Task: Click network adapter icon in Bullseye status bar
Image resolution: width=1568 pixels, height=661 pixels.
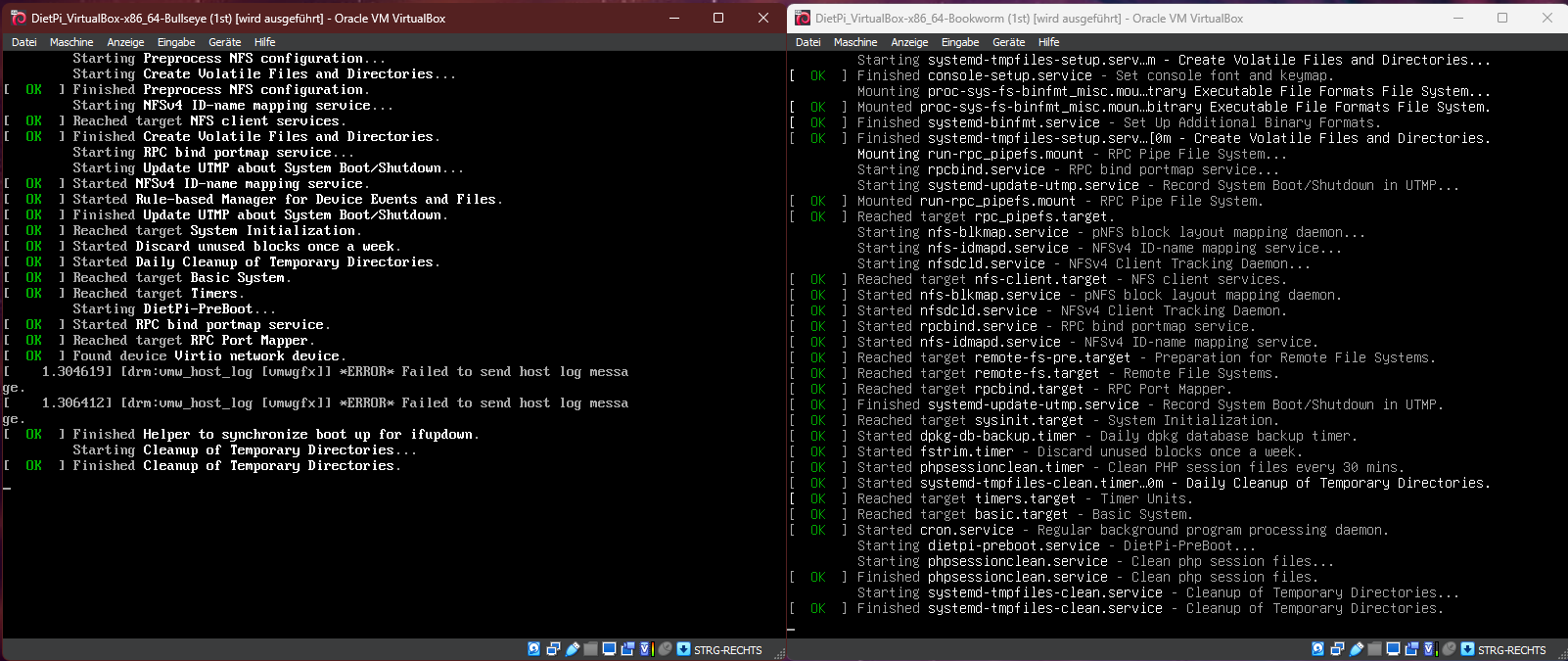Action: pos(553,648)
